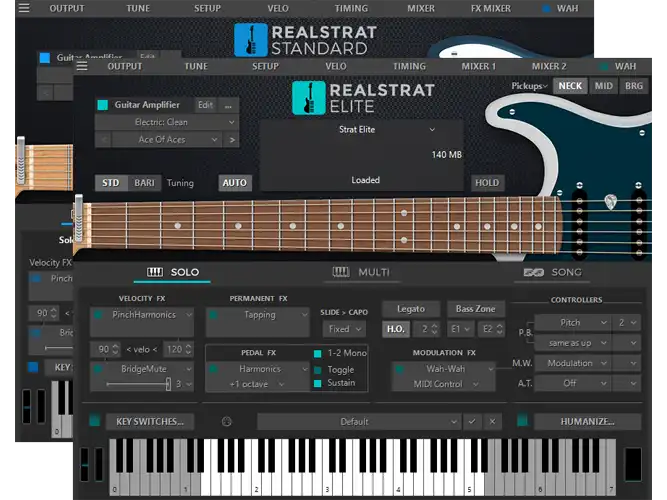Screen dimensions: 667x500
Task: Open TUNE menu in Elite window
Action: (x=196, y=66)
